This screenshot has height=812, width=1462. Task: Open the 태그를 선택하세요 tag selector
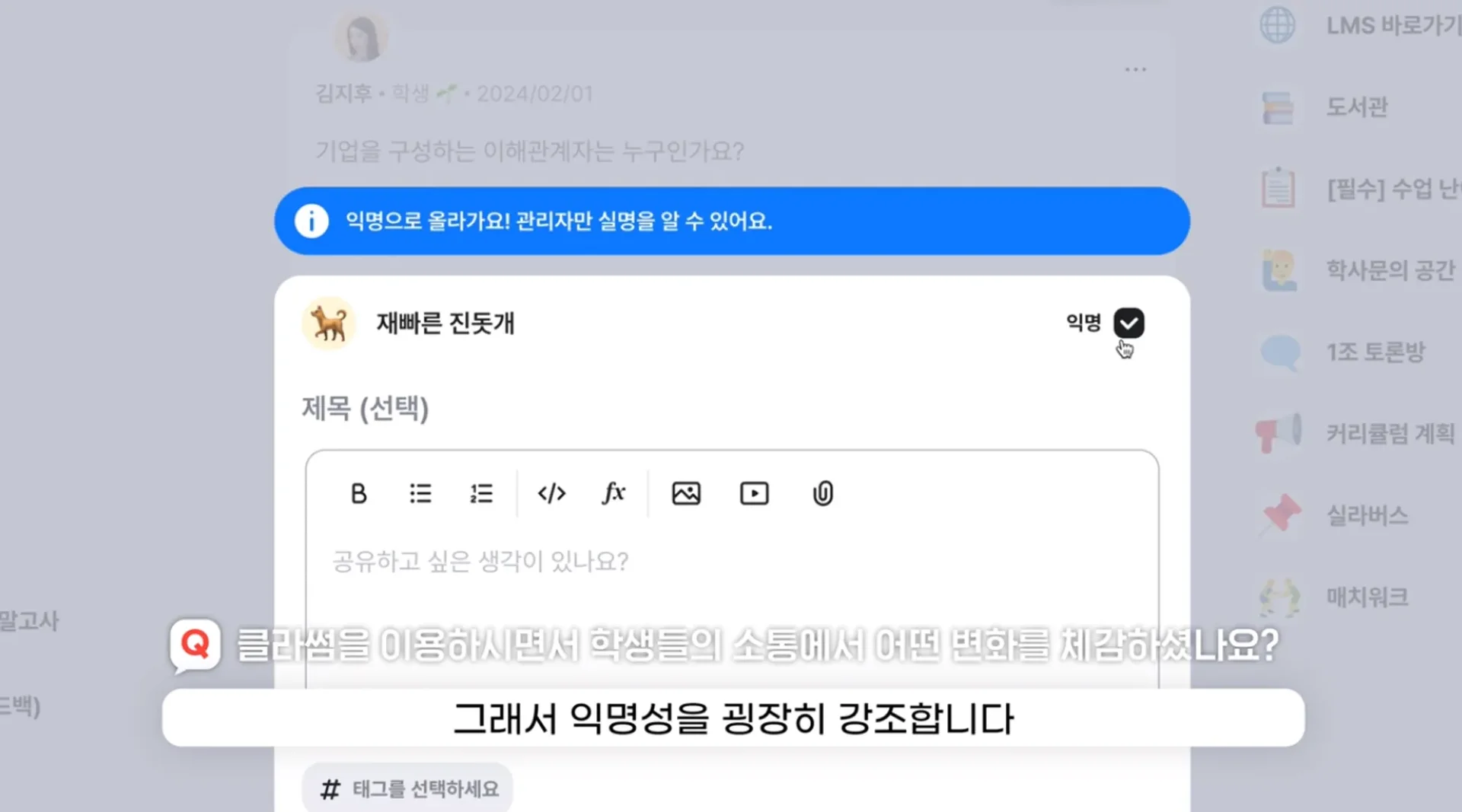[x=408, y=789]
